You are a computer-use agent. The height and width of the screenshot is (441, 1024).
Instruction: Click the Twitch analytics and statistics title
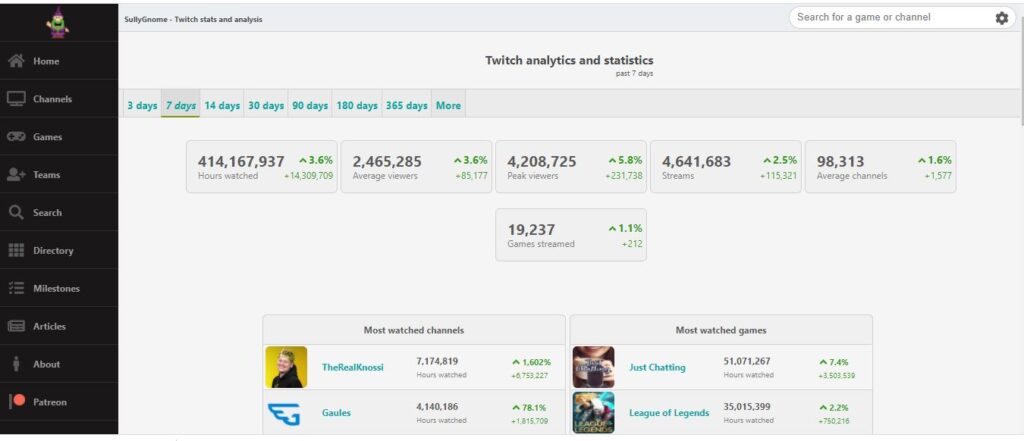tap(569, 60)
